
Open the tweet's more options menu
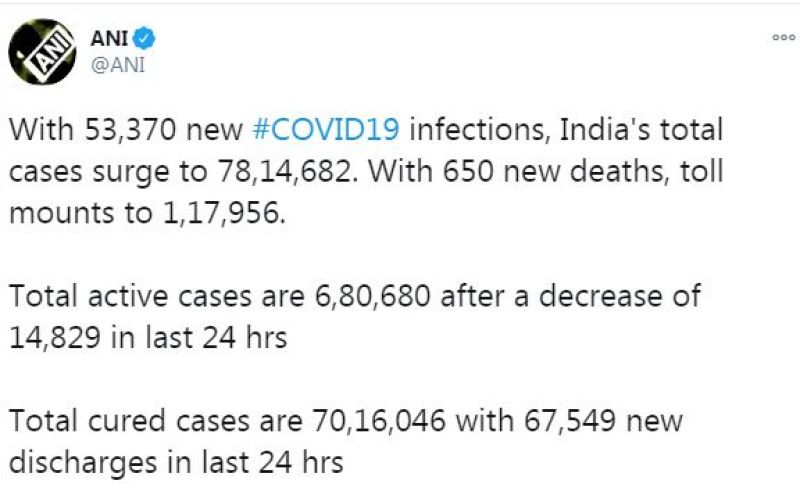coord(783,37)
